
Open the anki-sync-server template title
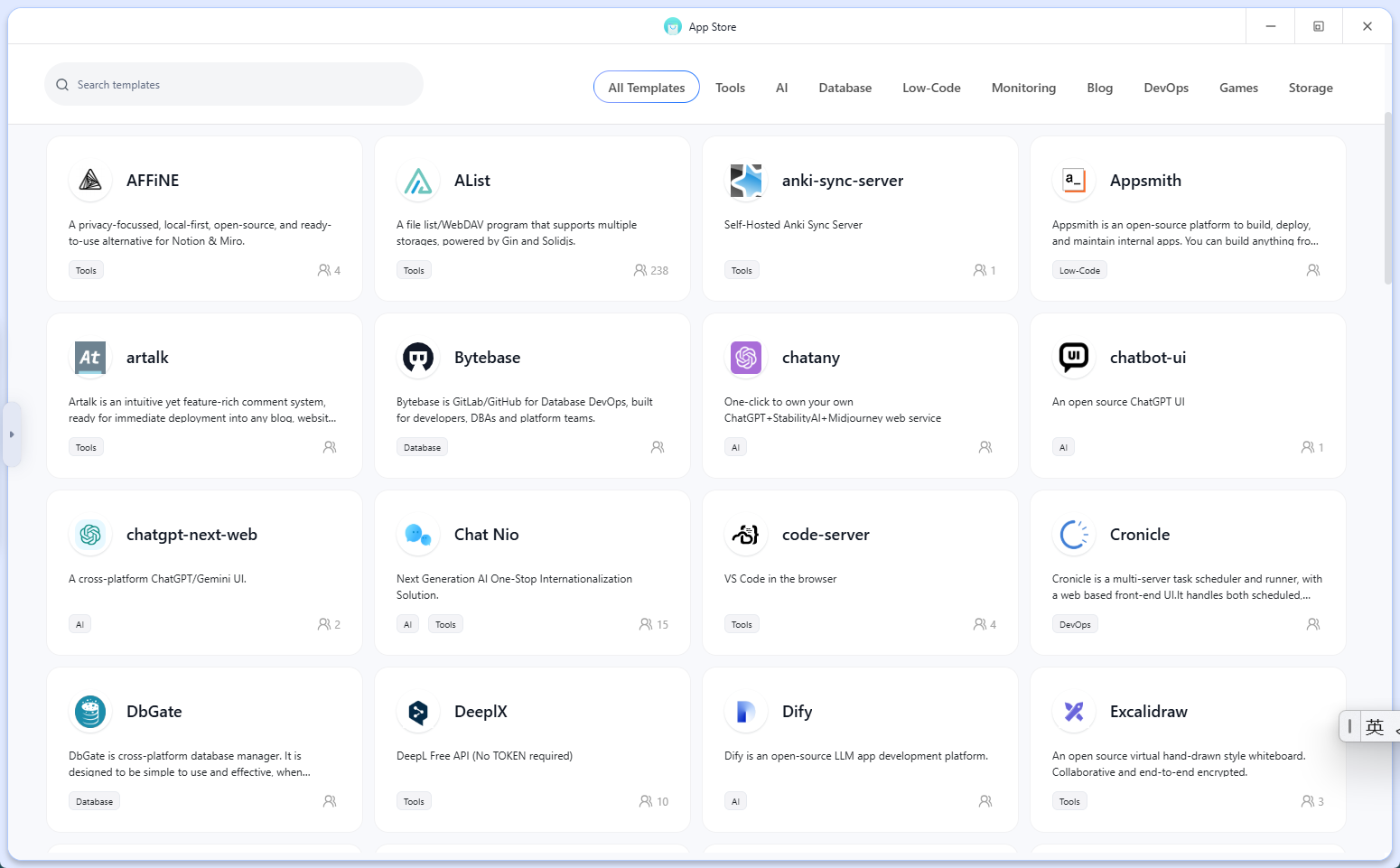tap(843, 181)
